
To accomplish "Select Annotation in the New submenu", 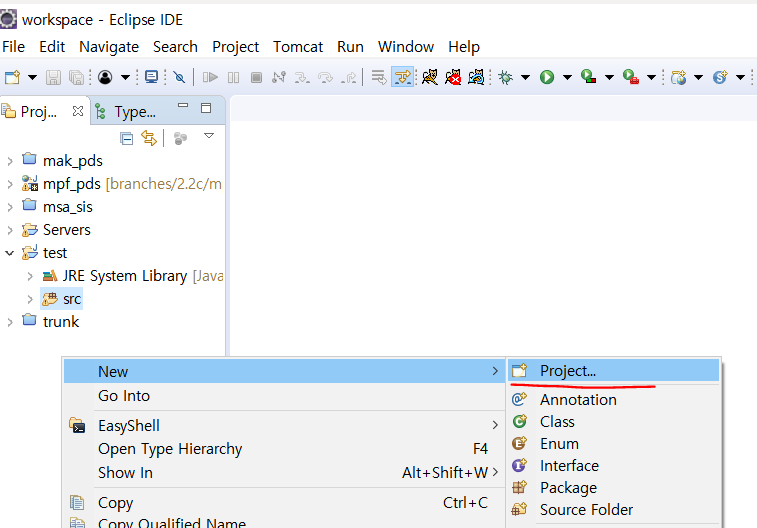I will click(614, 400).
